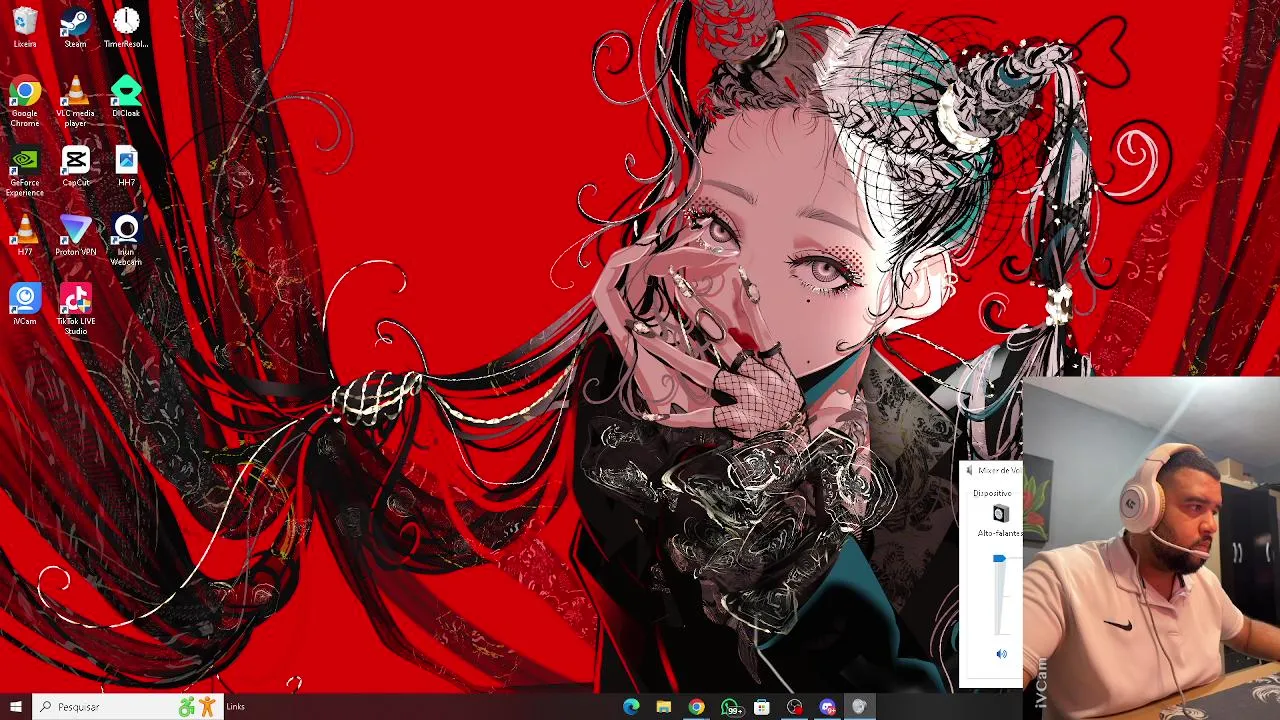Open Microsoft Store from the taskbar
The width and height of the screenshot is (1280, 720).
click(762, 707)
